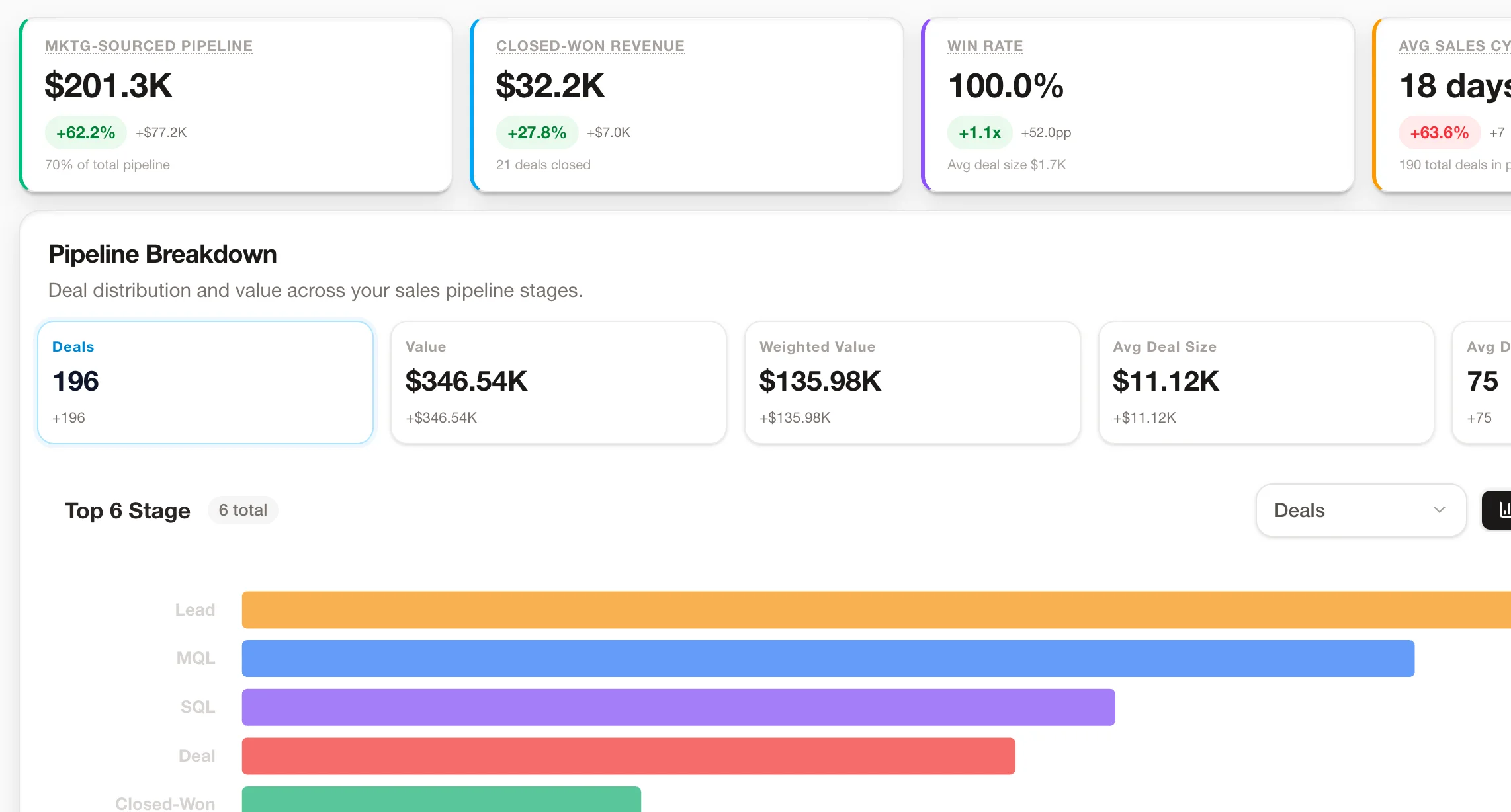Click the 'Deal' stage axis label
Viewport: 1511px width, 812px height.
197,756
